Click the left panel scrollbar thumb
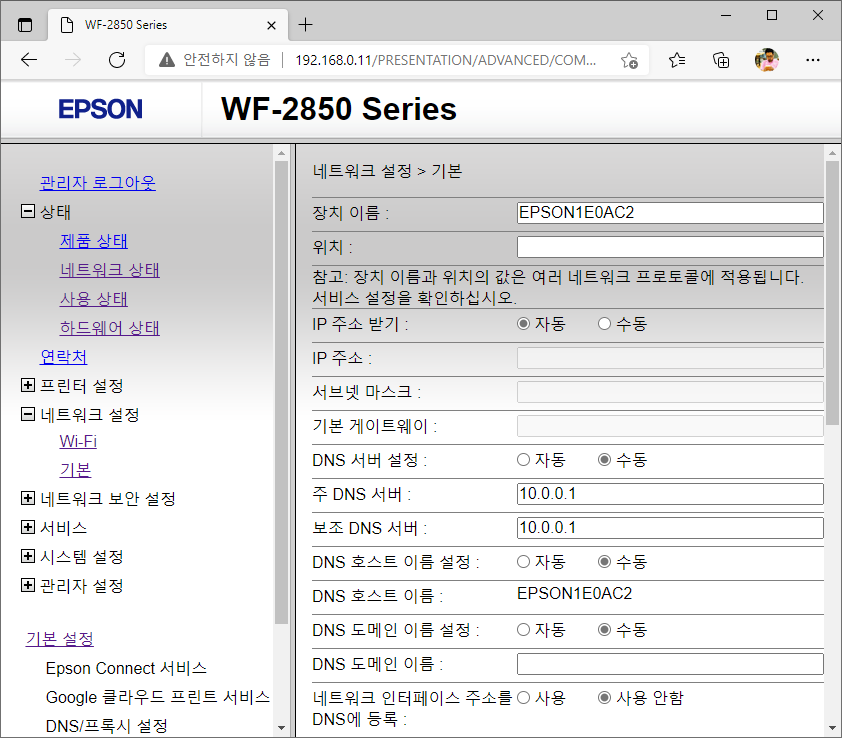The image size is (842, 738). (x=281, y=392)
